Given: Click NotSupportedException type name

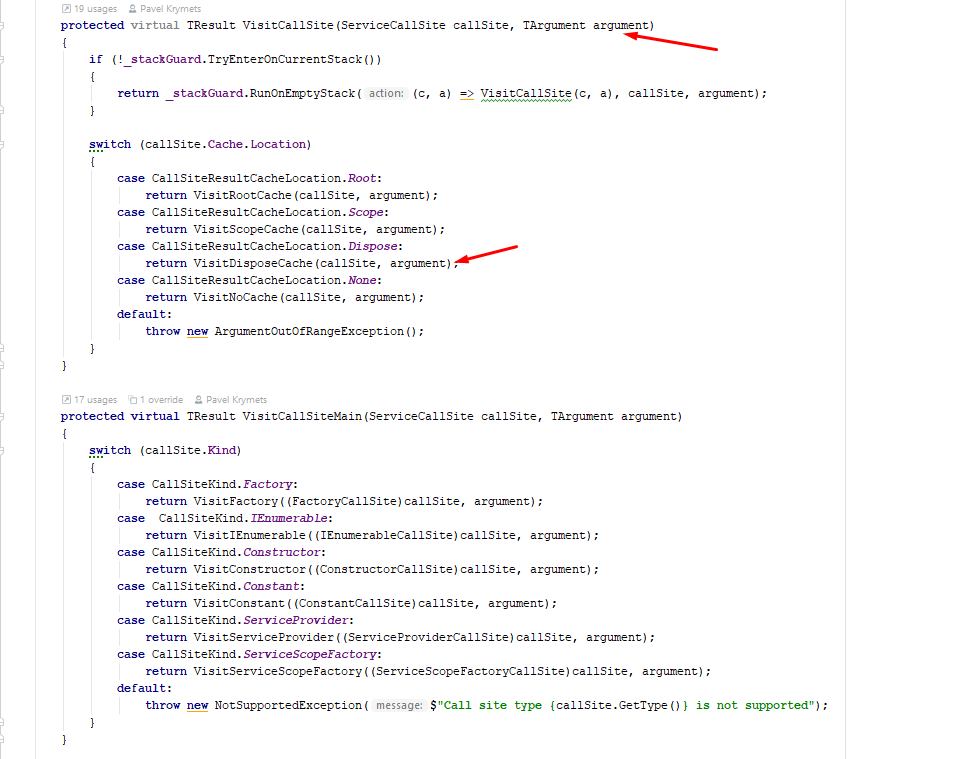Looking at the screenshot, I should (x=288, y=705).
